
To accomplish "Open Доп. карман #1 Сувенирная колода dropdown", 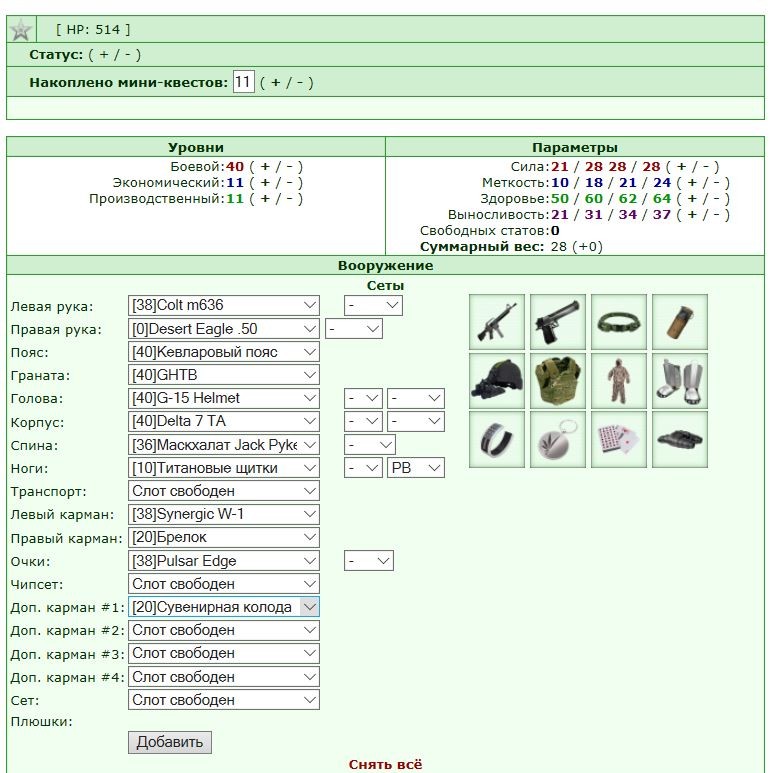I will [x=224, y=607].
